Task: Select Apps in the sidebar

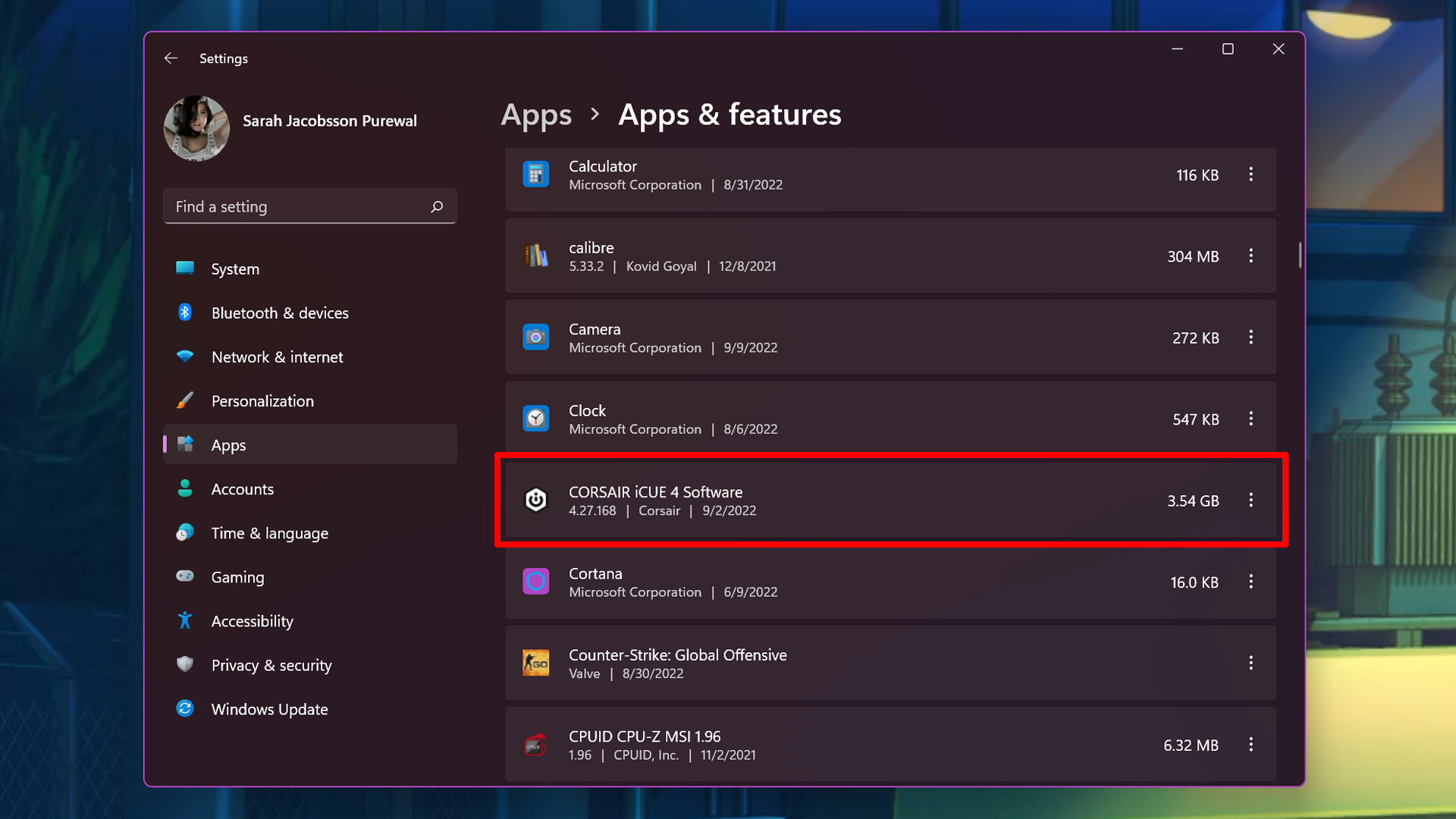Action: point(309,444)
